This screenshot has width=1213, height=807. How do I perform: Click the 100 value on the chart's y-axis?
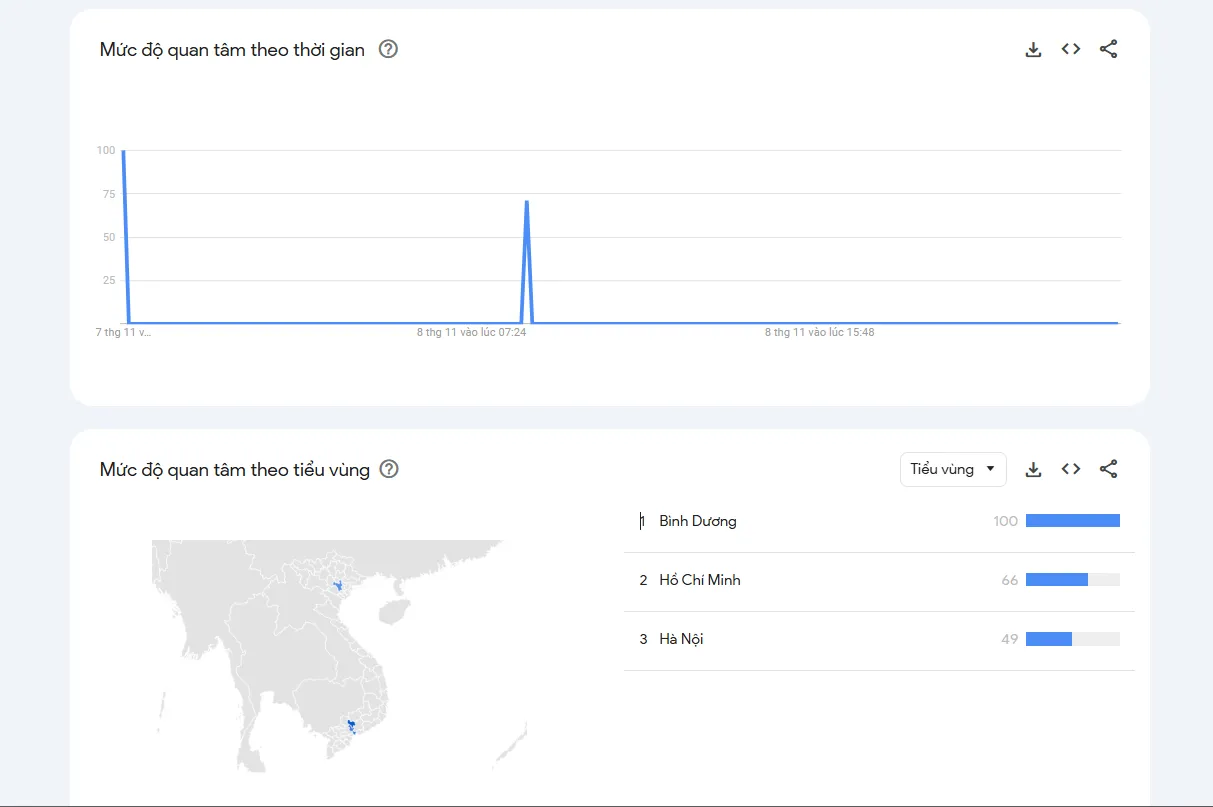105,151
